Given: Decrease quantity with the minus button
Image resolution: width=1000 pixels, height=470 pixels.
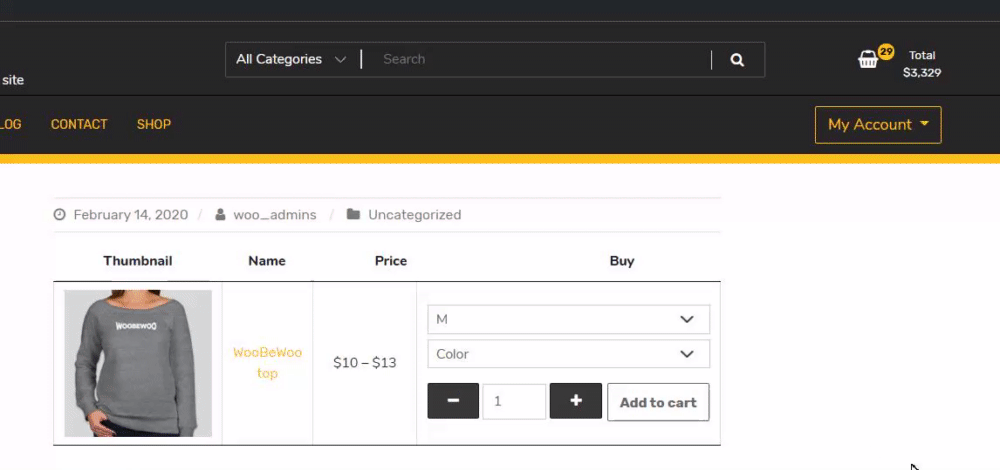Looking at the screenshot, I should click(x=453, y=402).
